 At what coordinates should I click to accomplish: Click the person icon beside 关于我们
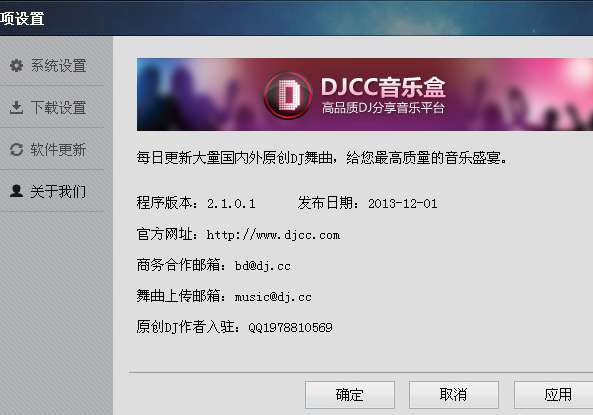pyautogui.click(x=16, y=191)
